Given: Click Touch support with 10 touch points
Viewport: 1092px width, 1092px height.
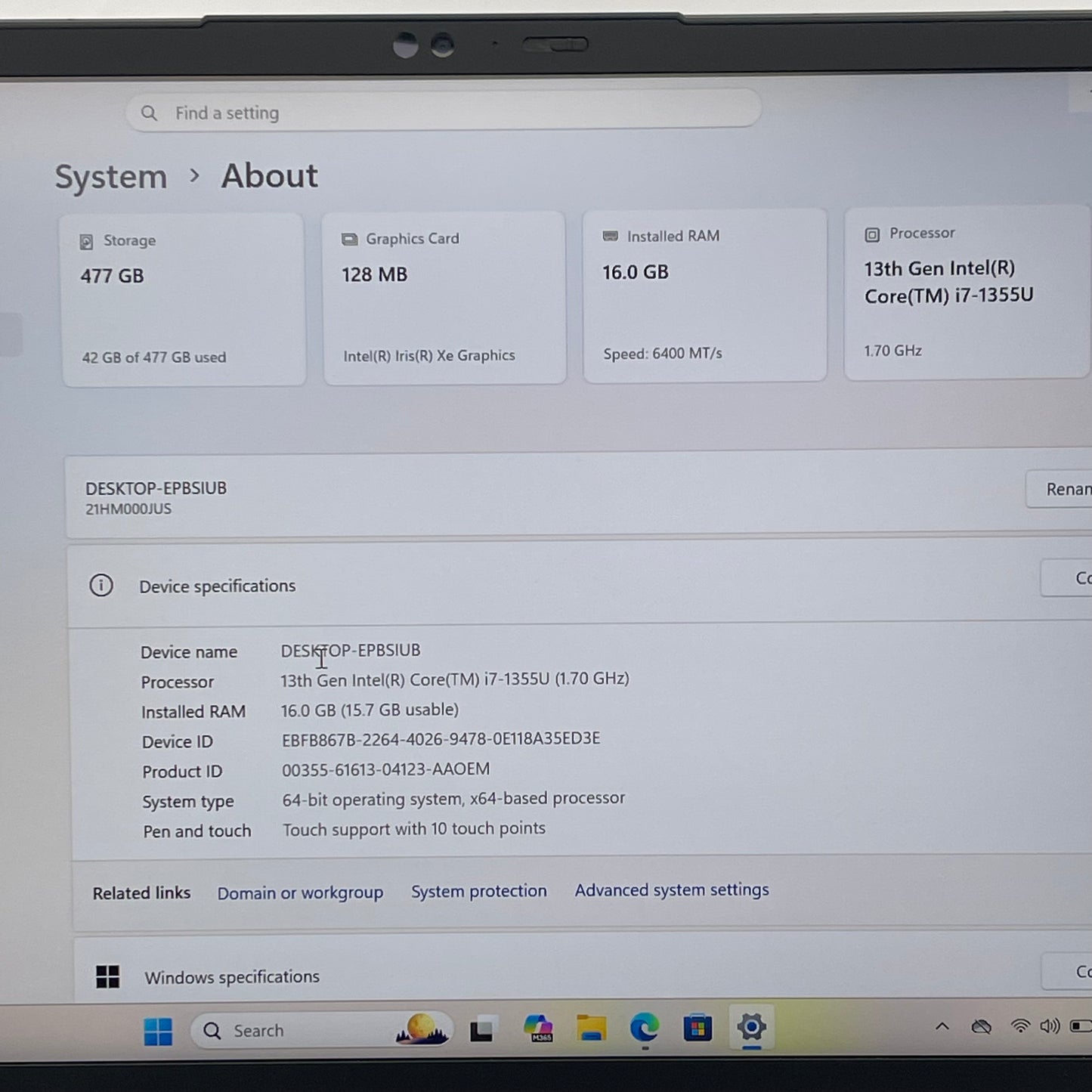Looking at the screenshot, I should pos(414,829).
